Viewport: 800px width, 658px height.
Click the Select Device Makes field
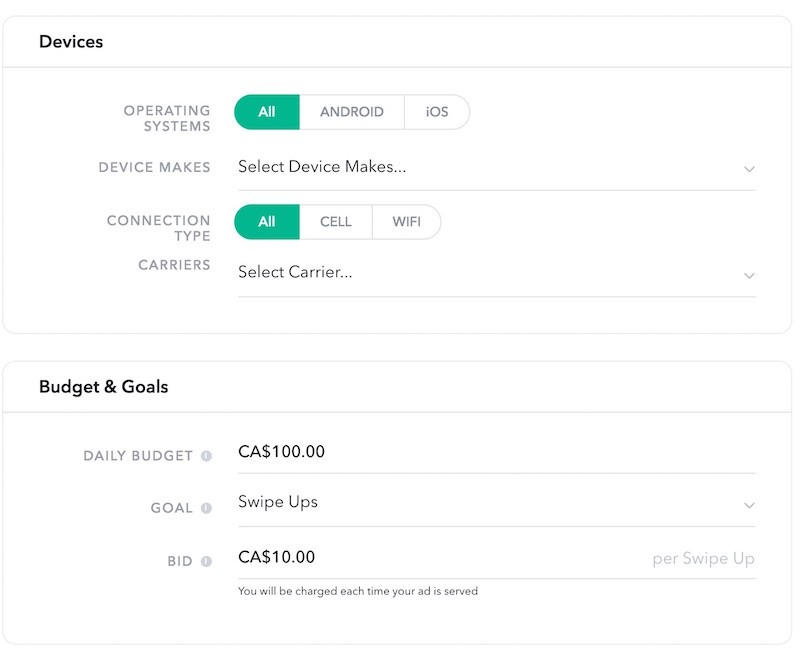[496, 167]
